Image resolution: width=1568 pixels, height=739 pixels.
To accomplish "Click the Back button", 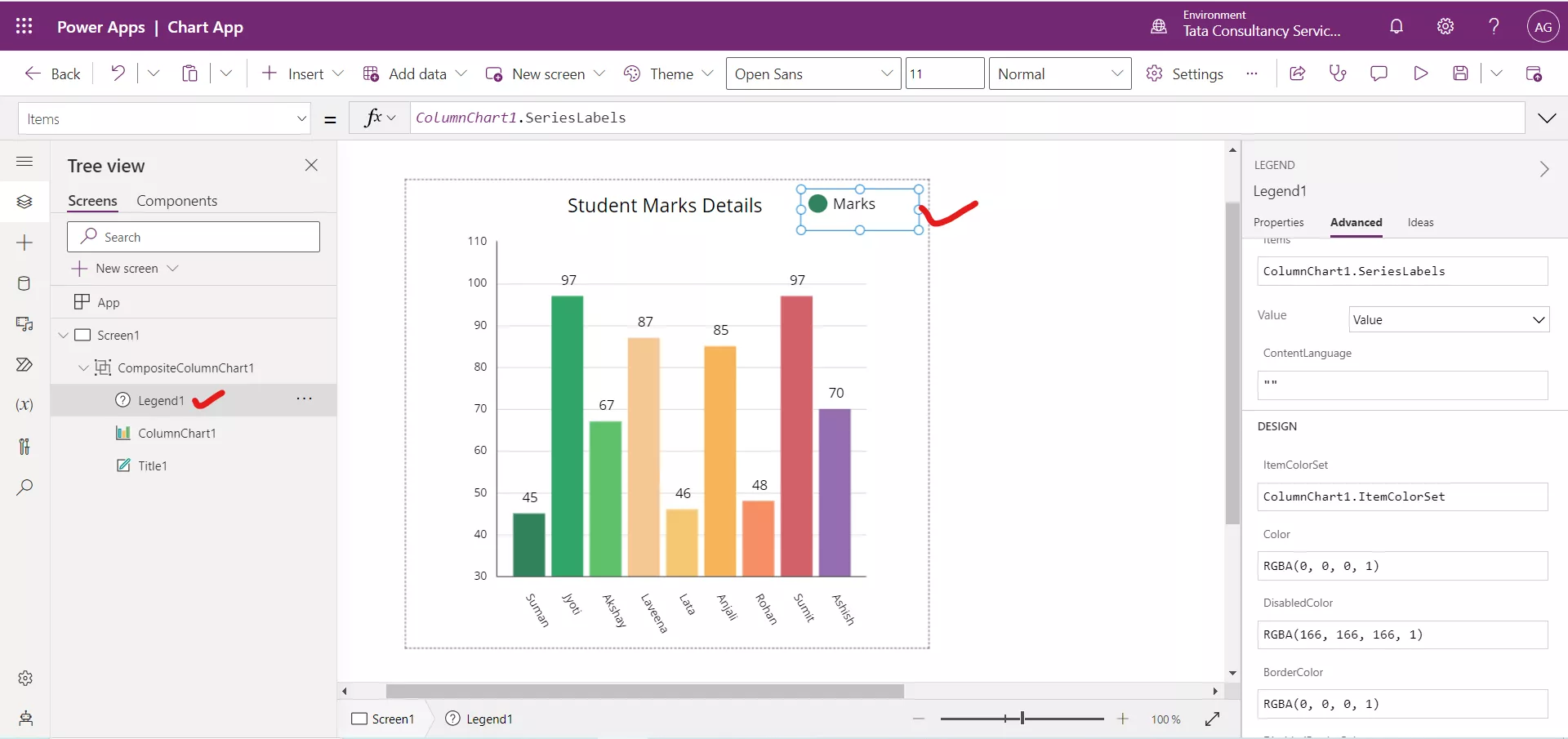I will (51, 73).
